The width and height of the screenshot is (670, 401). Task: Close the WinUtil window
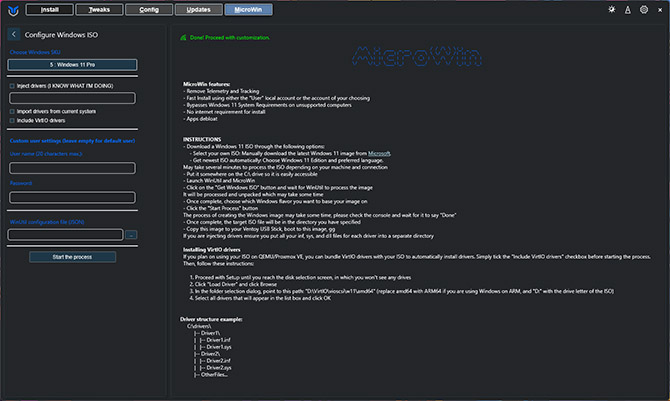(659, 10)
